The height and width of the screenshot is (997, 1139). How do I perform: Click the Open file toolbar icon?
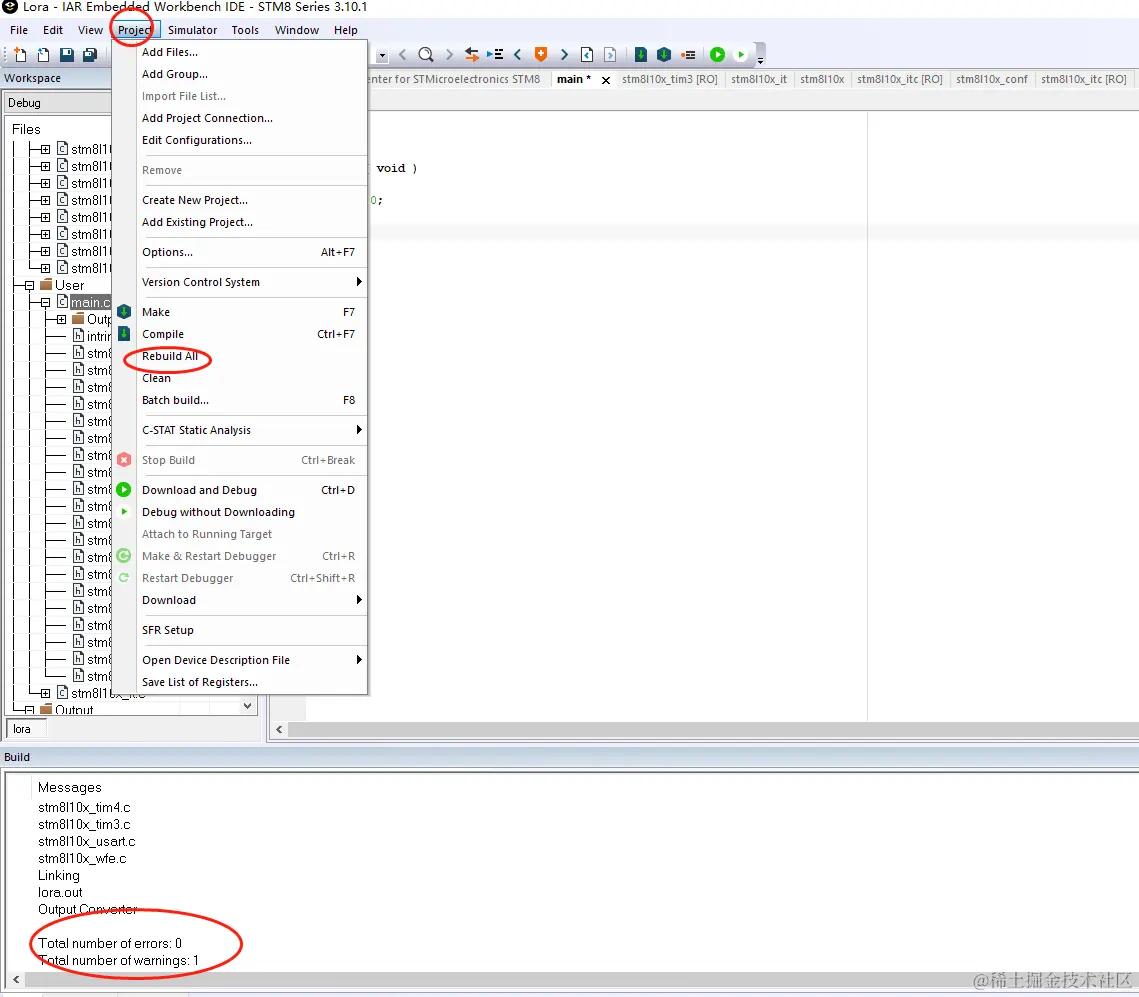tap(44, 54)
